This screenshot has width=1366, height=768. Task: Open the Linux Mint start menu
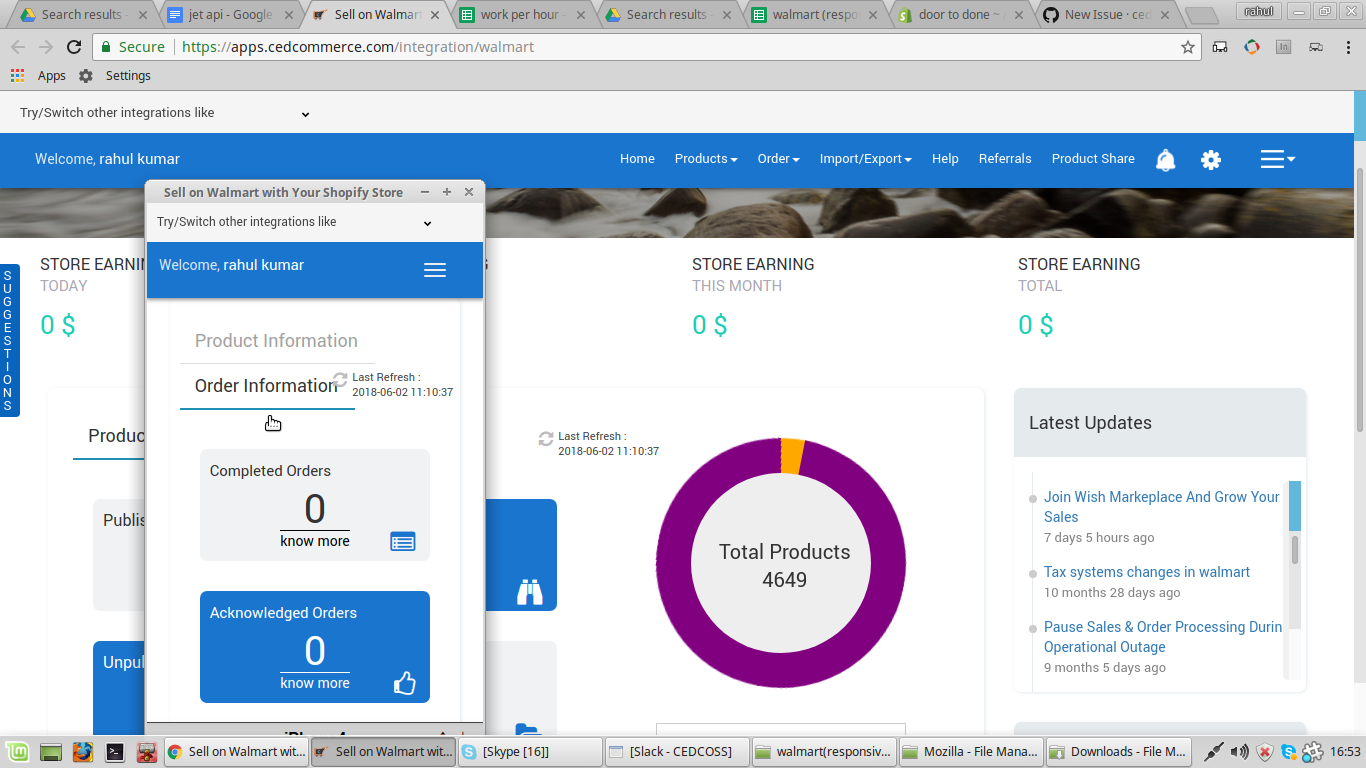coord(17,752)
